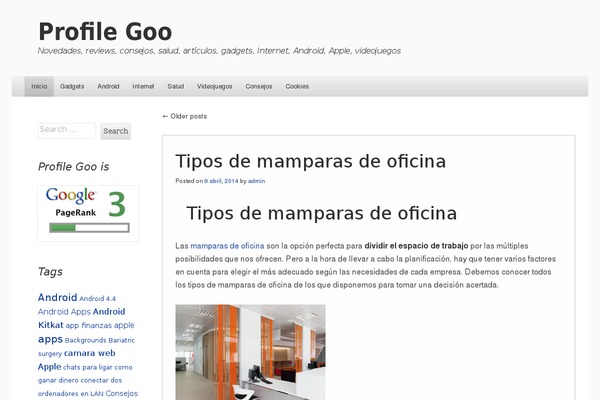Viewport: 600px width, 400px height.
Task: Open the Android Apps tag
Action: [x=64, y=312]
